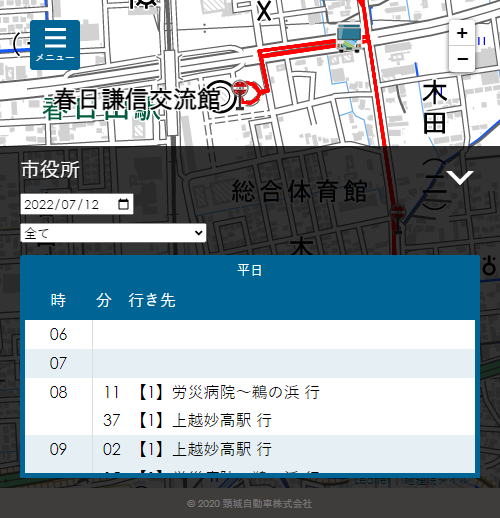
Task: Click the 頸城自動車株式会社 copyright footer
Action: [250, 503]
